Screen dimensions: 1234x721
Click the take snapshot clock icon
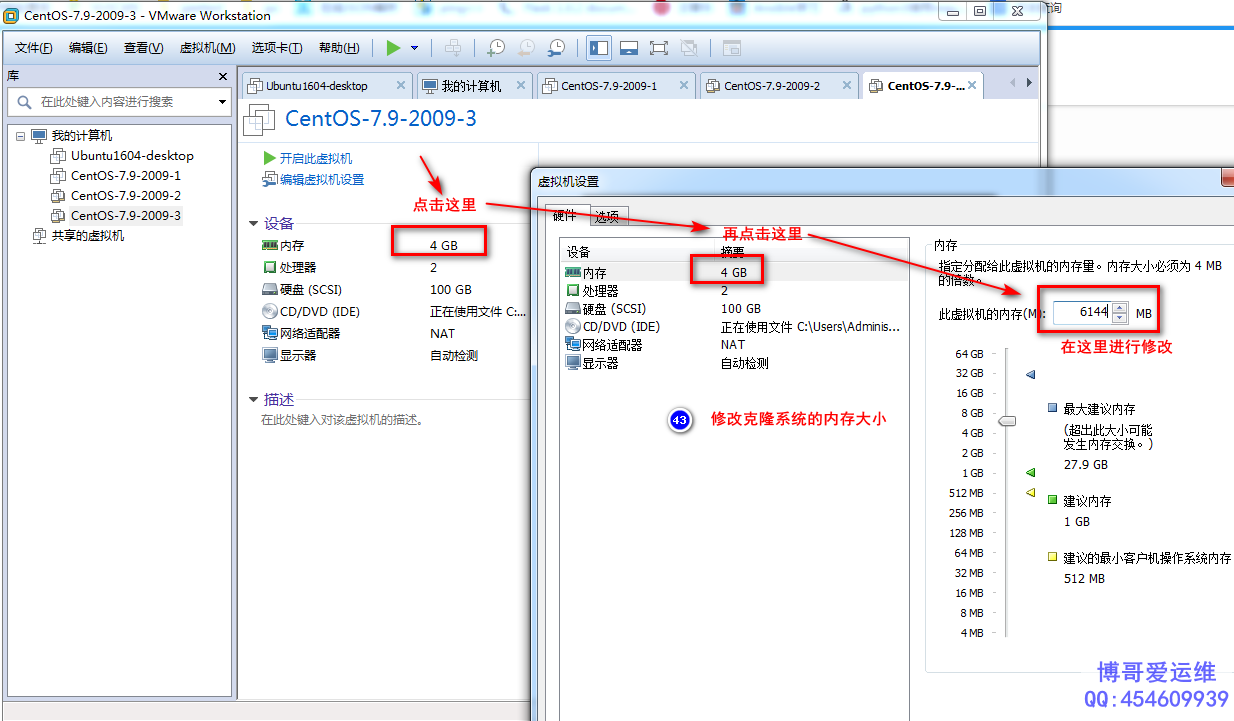496,48
